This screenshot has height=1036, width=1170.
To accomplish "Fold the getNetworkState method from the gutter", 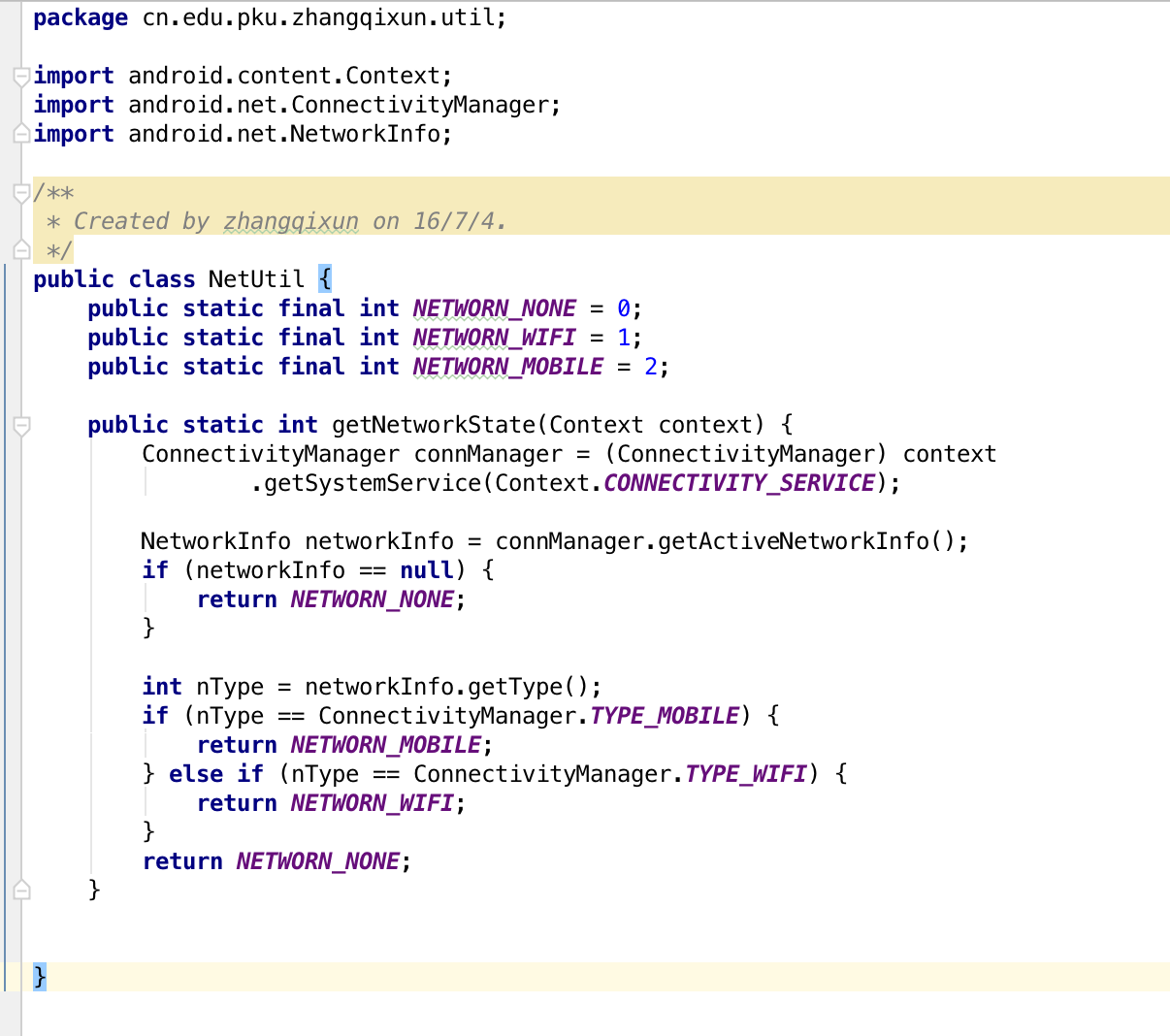I will click(21, 425).
